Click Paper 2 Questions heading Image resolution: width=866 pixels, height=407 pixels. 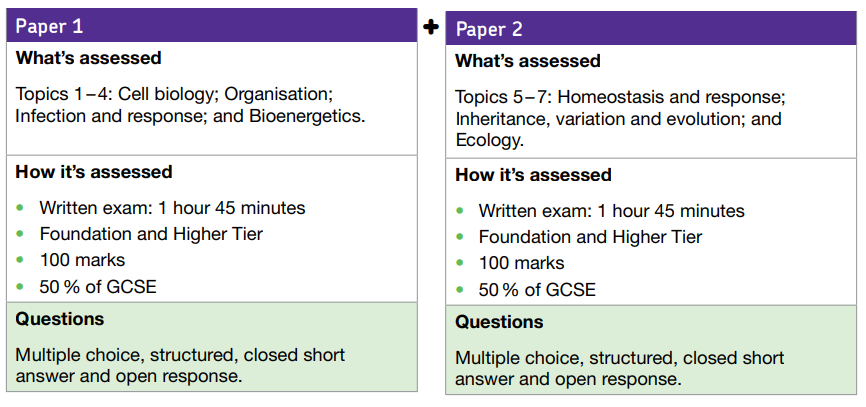tap(499, 322)
